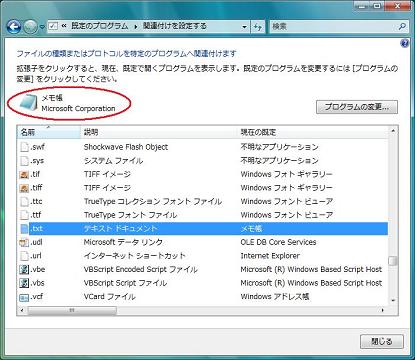415x360 pixels.
Task: Sort by the 説明 column header
Action: click(159, 132)
